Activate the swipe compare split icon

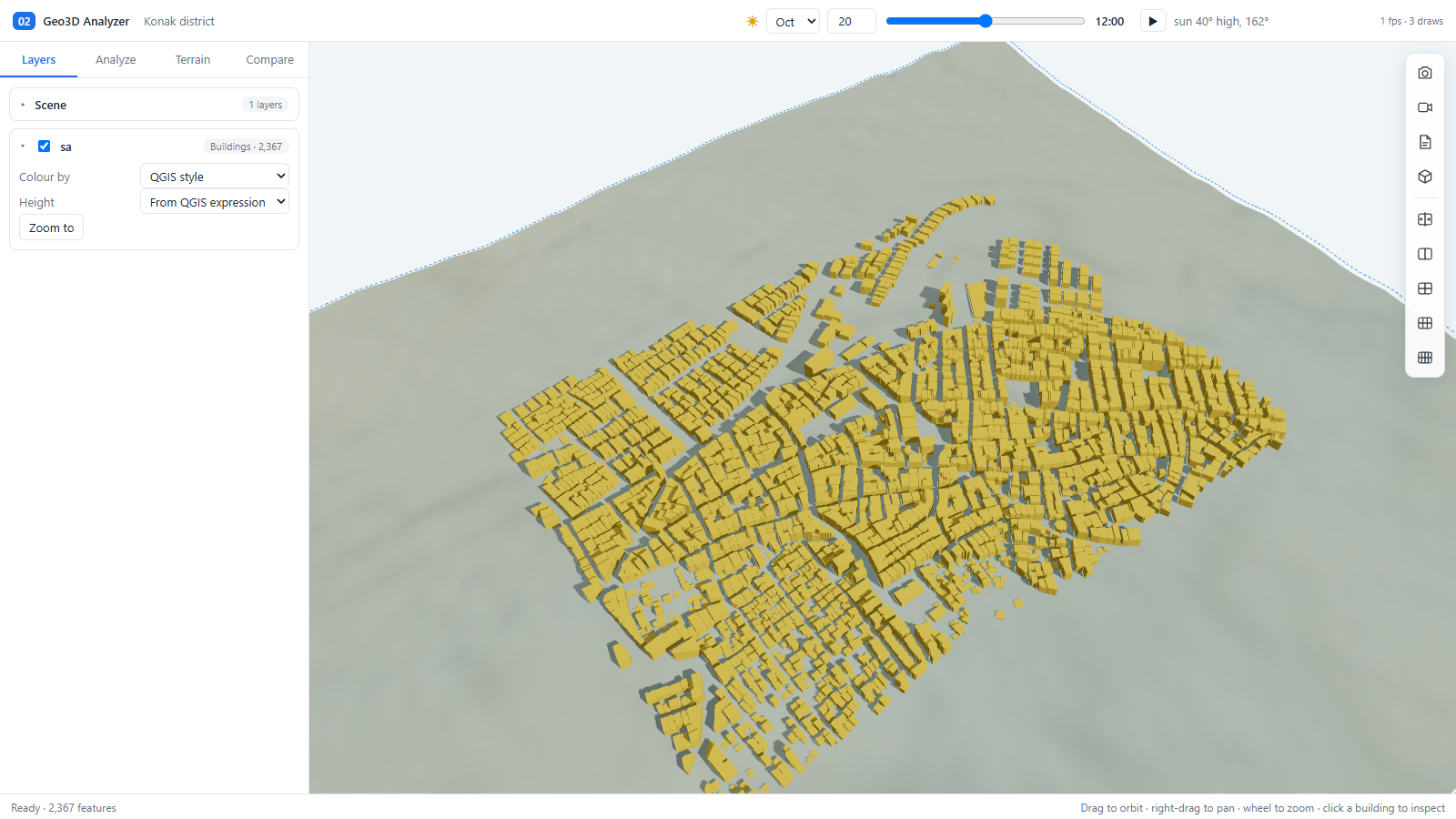point(1425,219)
